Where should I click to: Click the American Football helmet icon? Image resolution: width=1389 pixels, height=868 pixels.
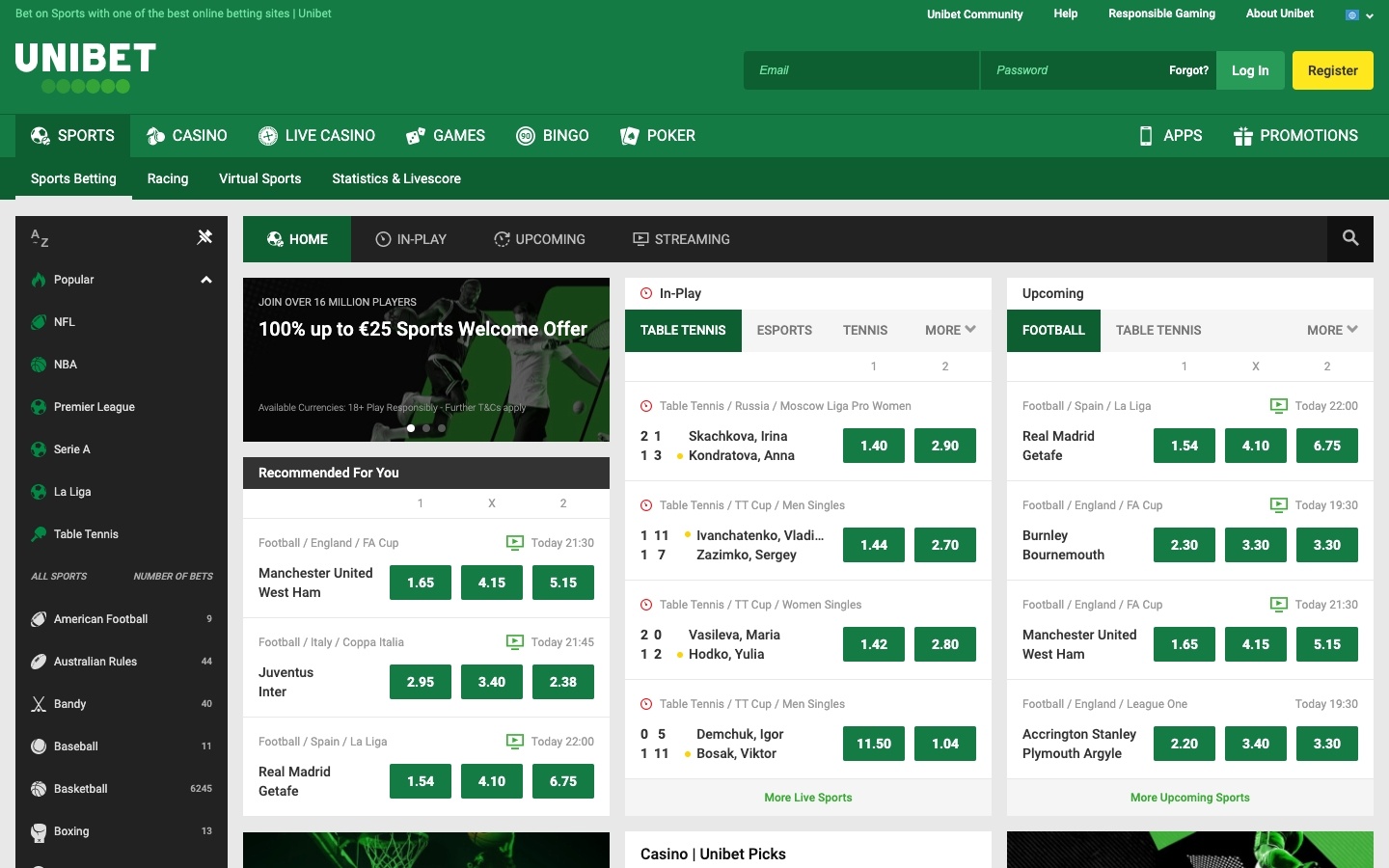(x=39, y=619)
